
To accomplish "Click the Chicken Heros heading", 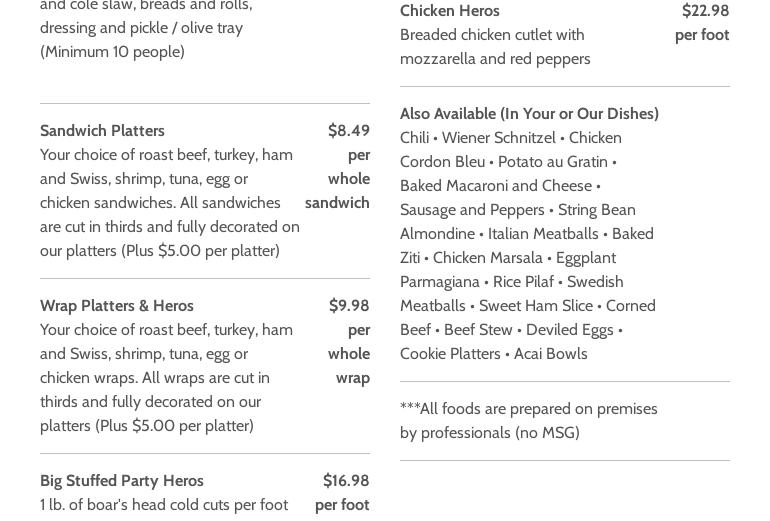I will pos(449,11).
